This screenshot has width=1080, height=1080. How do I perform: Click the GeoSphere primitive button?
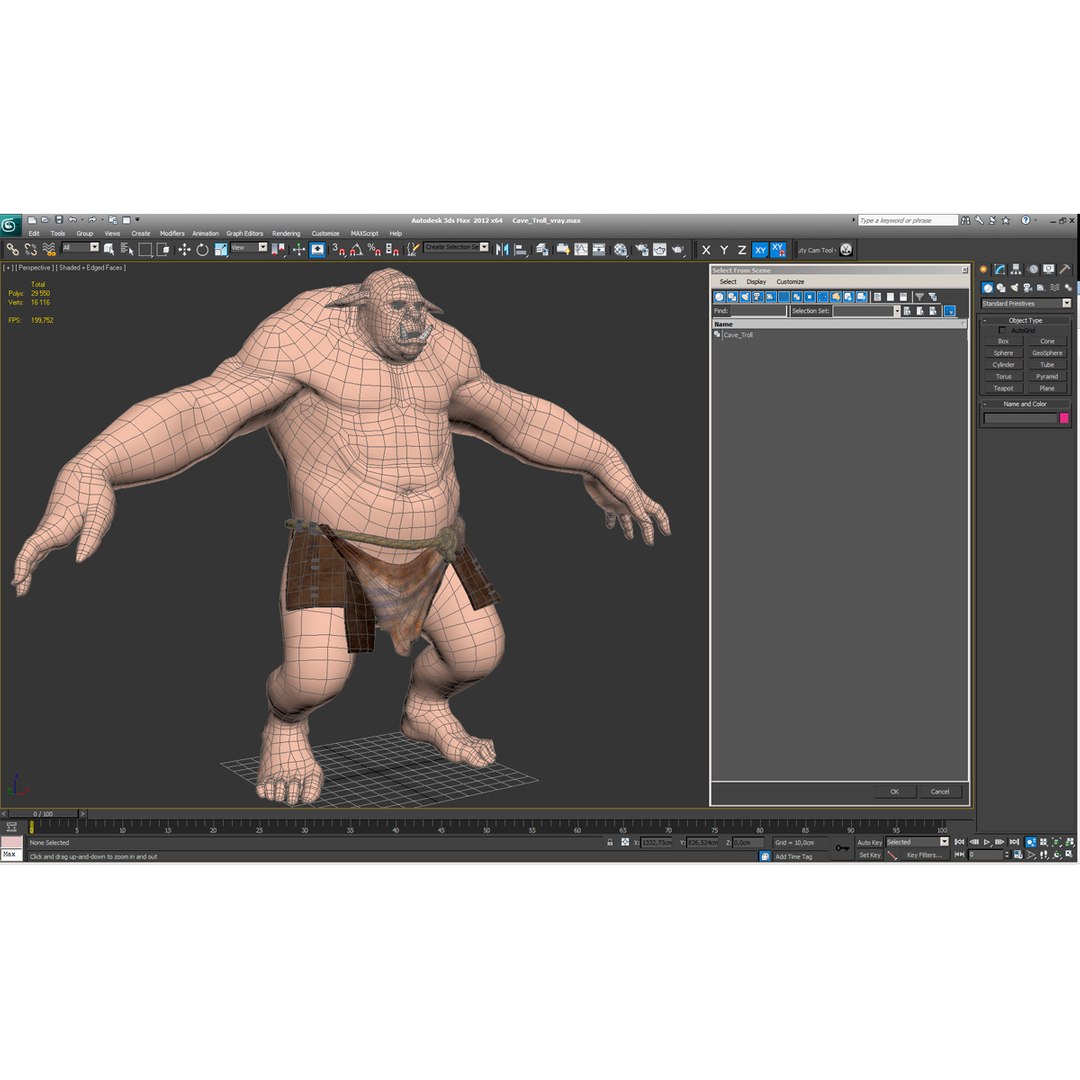[1048, 353]
